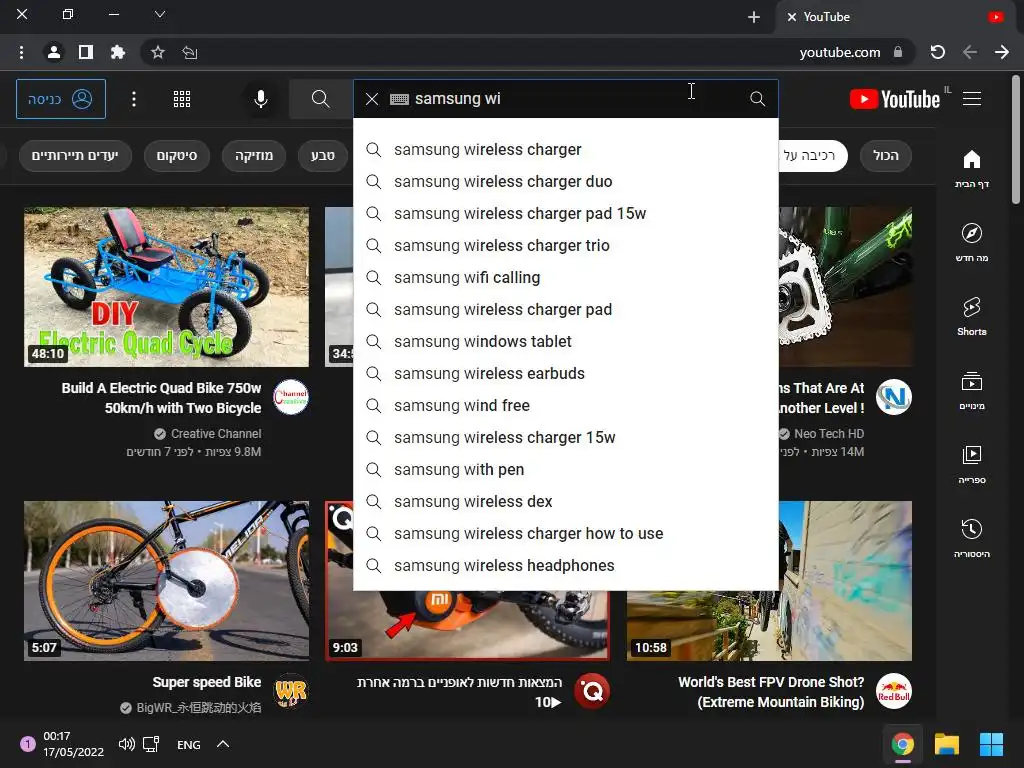
Task: Select the מוזיקה filter chip
Action: 253,155
